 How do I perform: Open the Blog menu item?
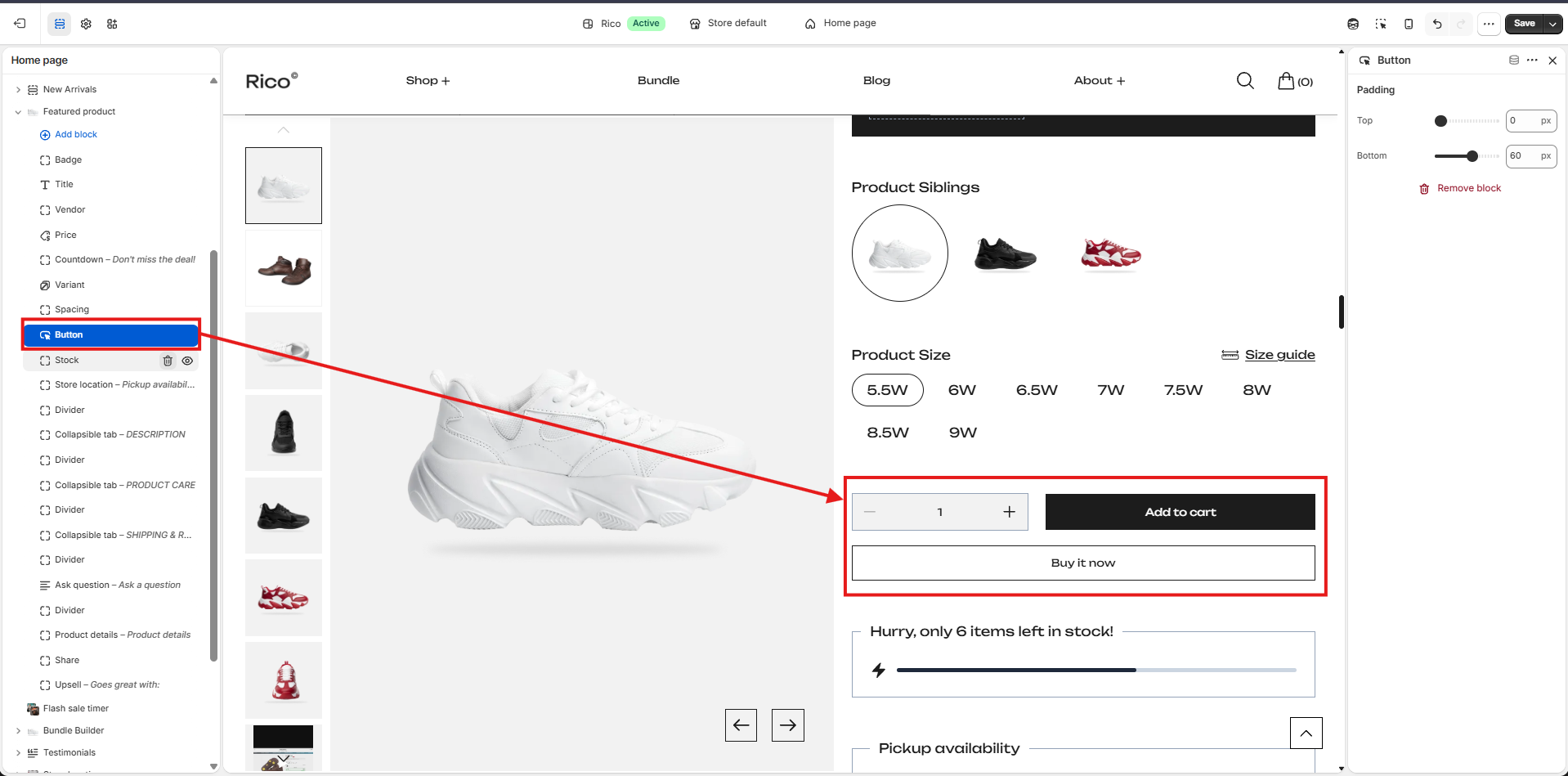[x=876, y=80]
